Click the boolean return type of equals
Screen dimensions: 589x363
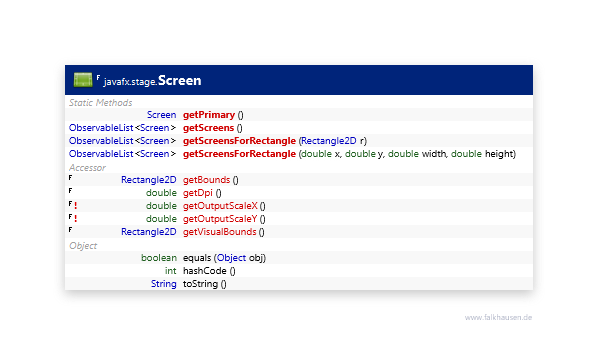coord(159,258)
